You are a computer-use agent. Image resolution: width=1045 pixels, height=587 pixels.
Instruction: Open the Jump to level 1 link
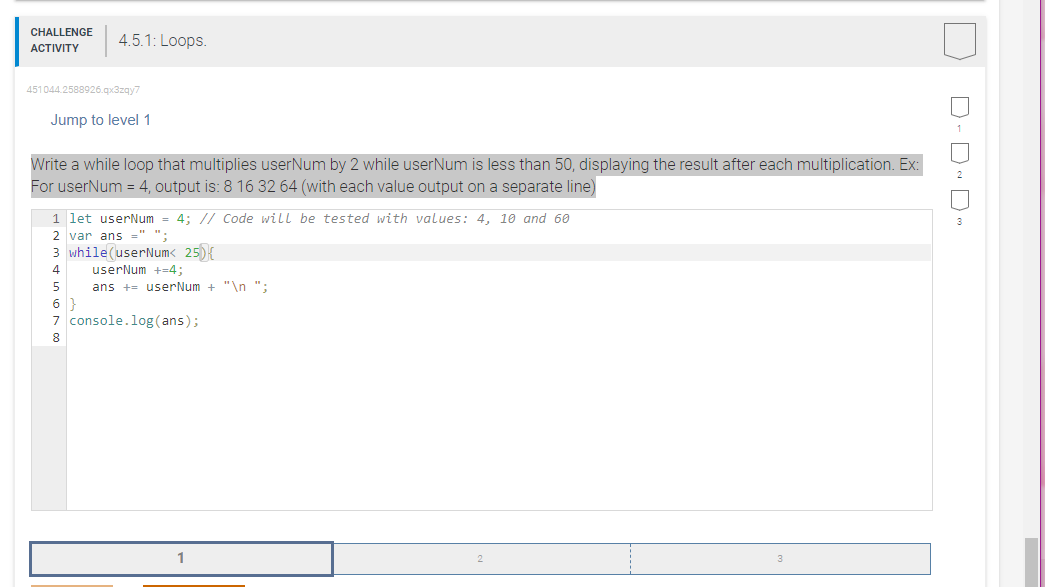(100, 119)
